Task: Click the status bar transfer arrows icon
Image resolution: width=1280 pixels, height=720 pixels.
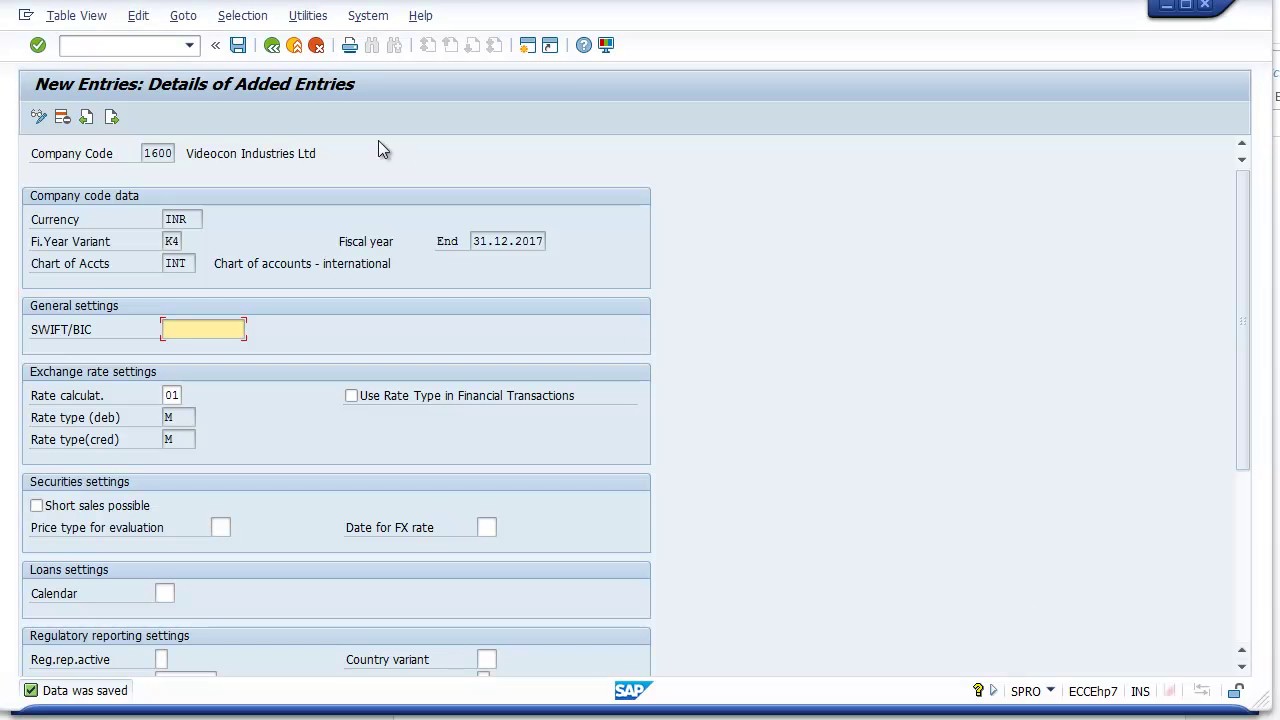Action: pos(1202,691)
